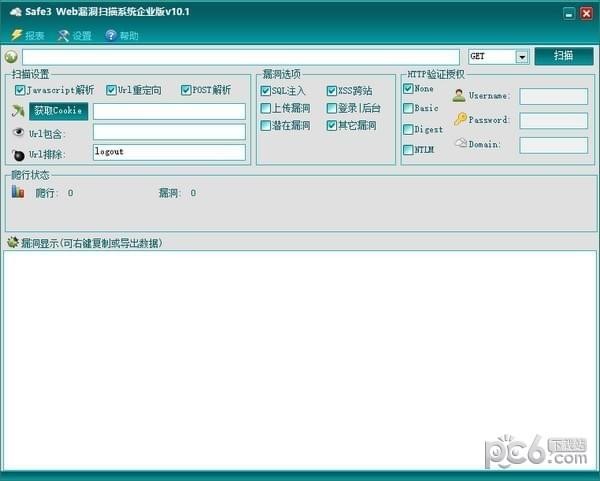Focus the Url包含 input field
The image size is (600, 481).
click(x=169, y=132)
